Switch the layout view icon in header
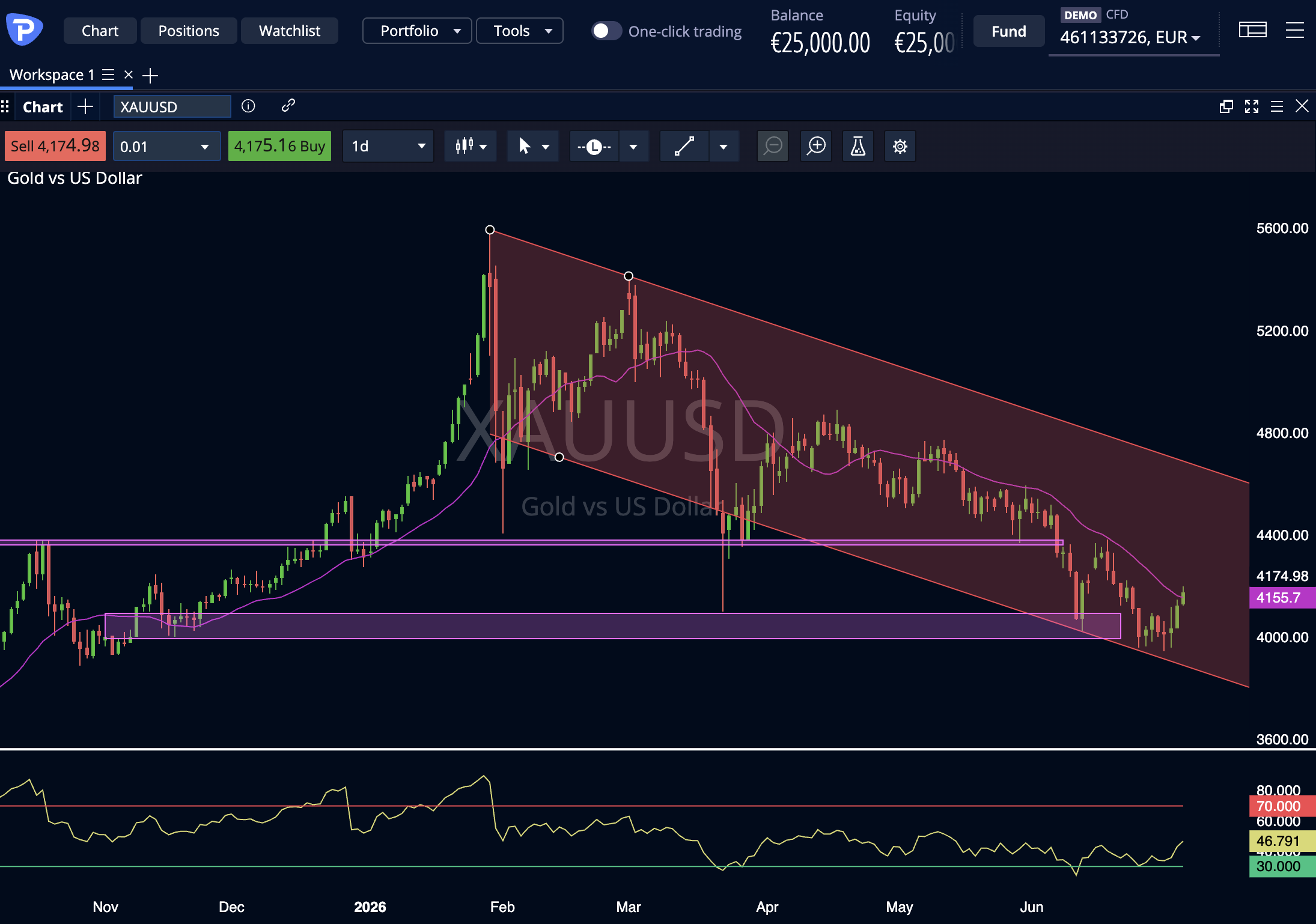The height and width of the screenshot is (924, 1316). tap(1253, 29)
